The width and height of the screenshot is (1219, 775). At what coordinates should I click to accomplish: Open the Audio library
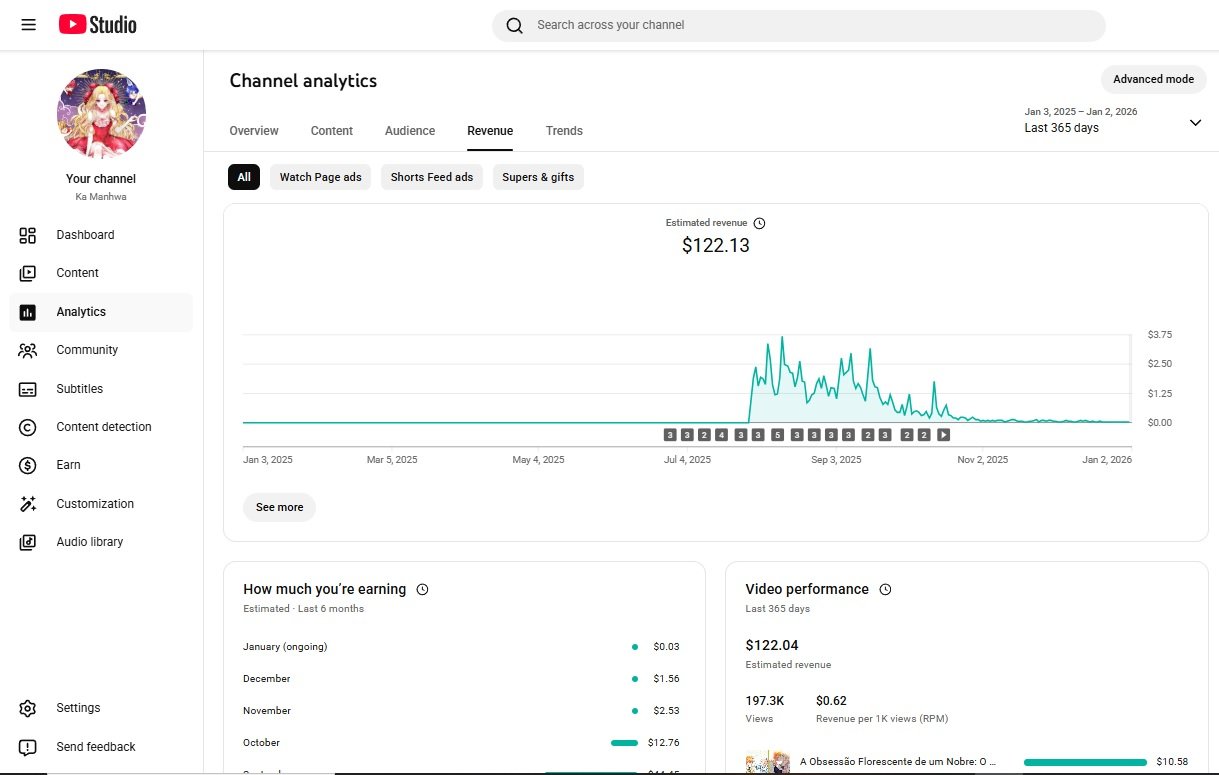(x=89, y=542)
